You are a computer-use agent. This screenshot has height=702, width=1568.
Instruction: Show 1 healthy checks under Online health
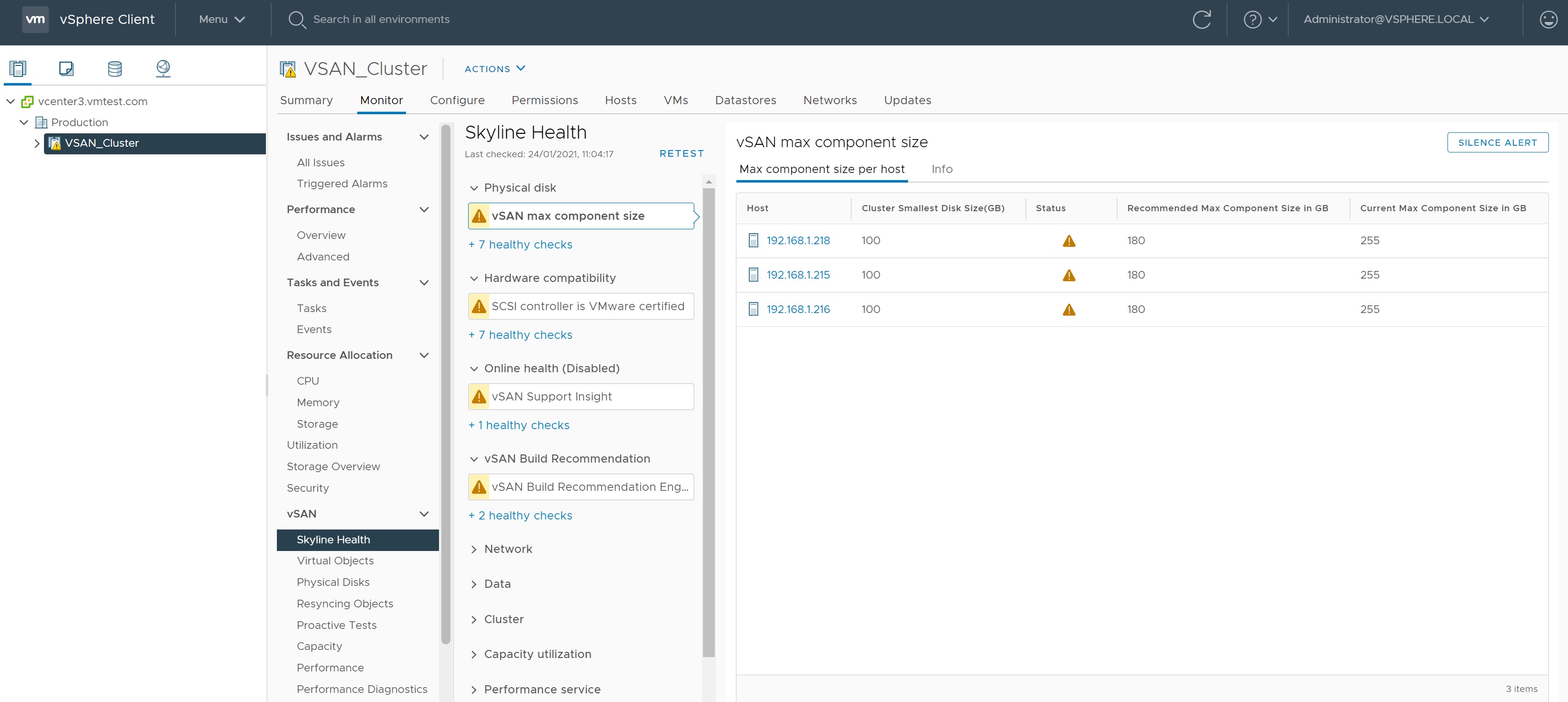click(519, 425)
